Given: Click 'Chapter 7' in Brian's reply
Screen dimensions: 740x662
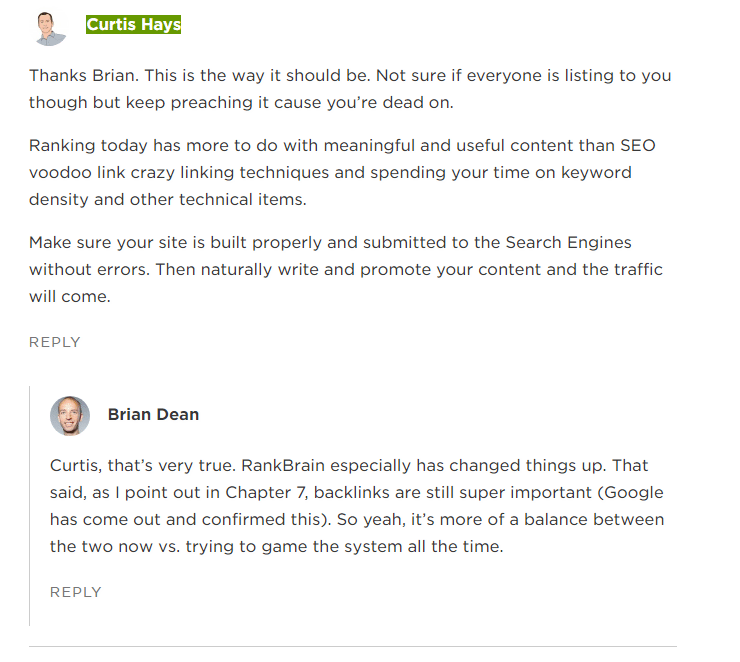Looking at the screenshot, I should tap(266, 493).
